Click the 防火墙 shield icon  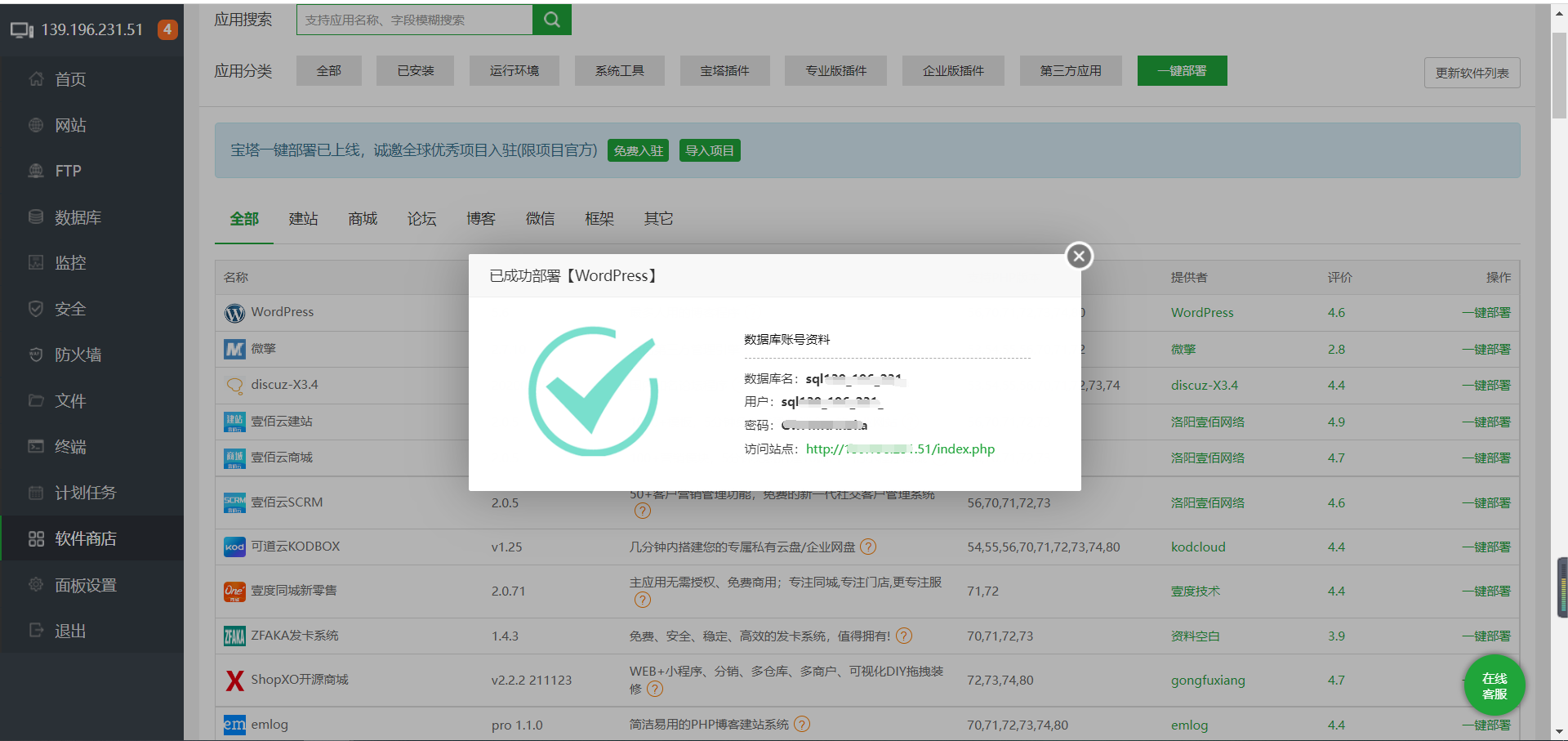click(x=36, y=355)
